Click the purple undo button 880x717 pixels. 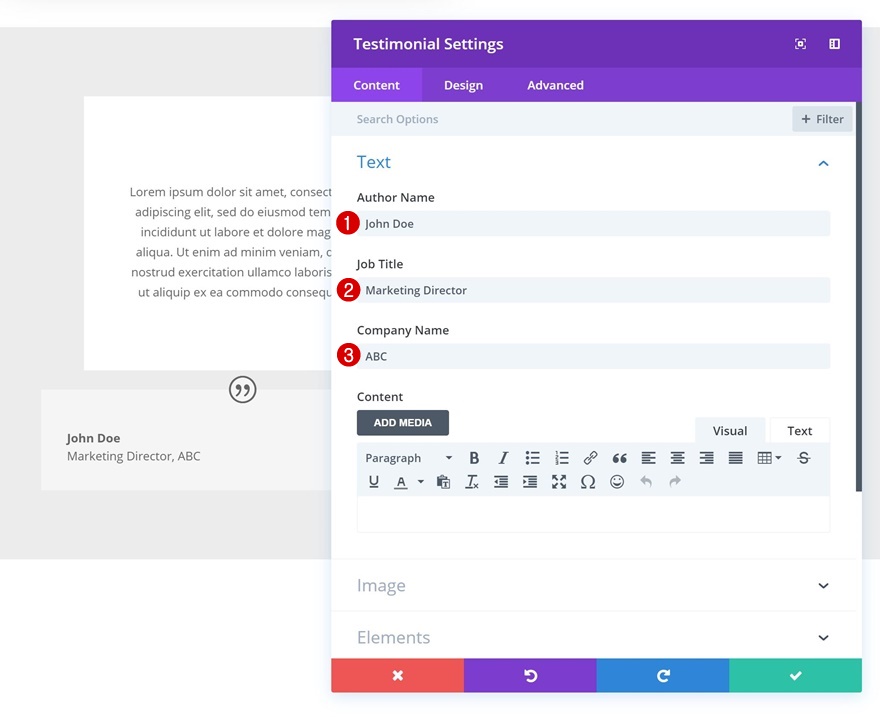pos(530,675)
